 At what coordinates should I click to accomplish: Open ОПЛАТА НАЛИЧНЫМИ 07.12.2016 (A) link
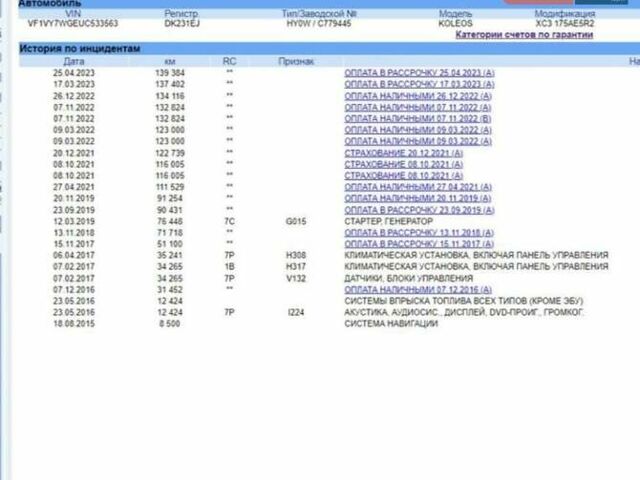tap(418, 290)
